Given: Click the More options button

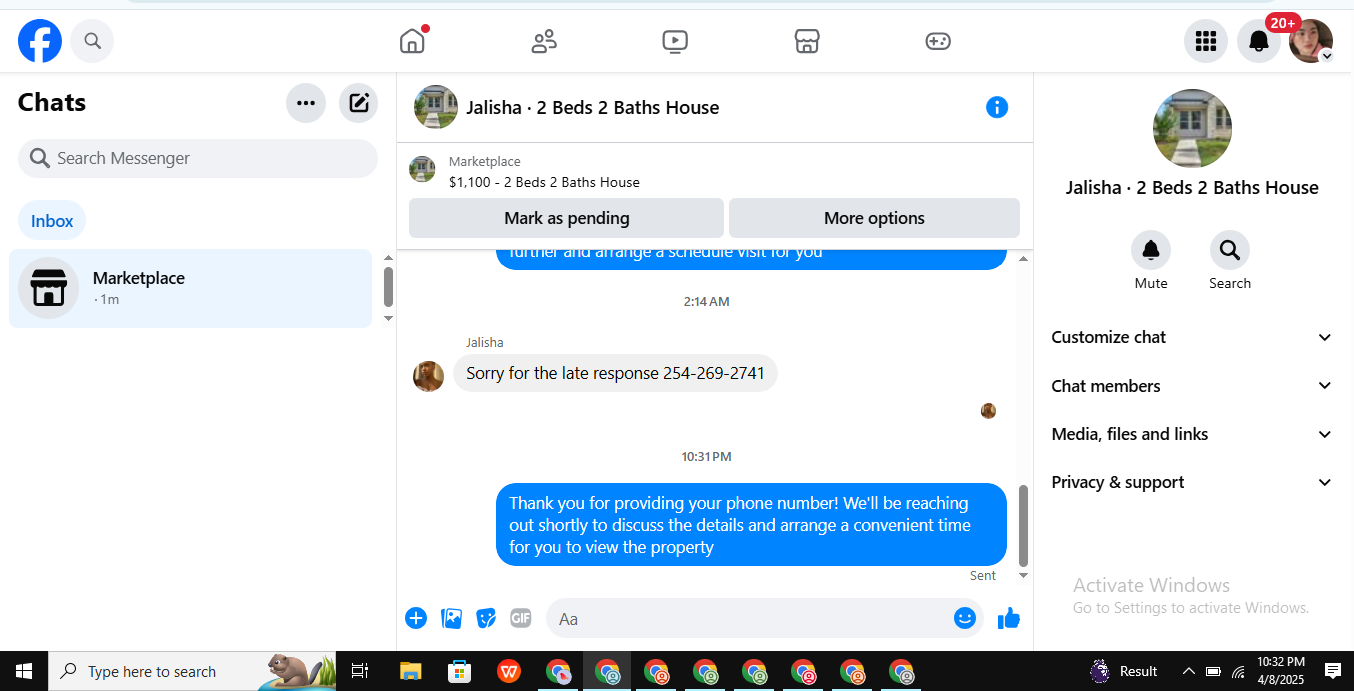Looking at the screenshot, I should pos(874,218).
